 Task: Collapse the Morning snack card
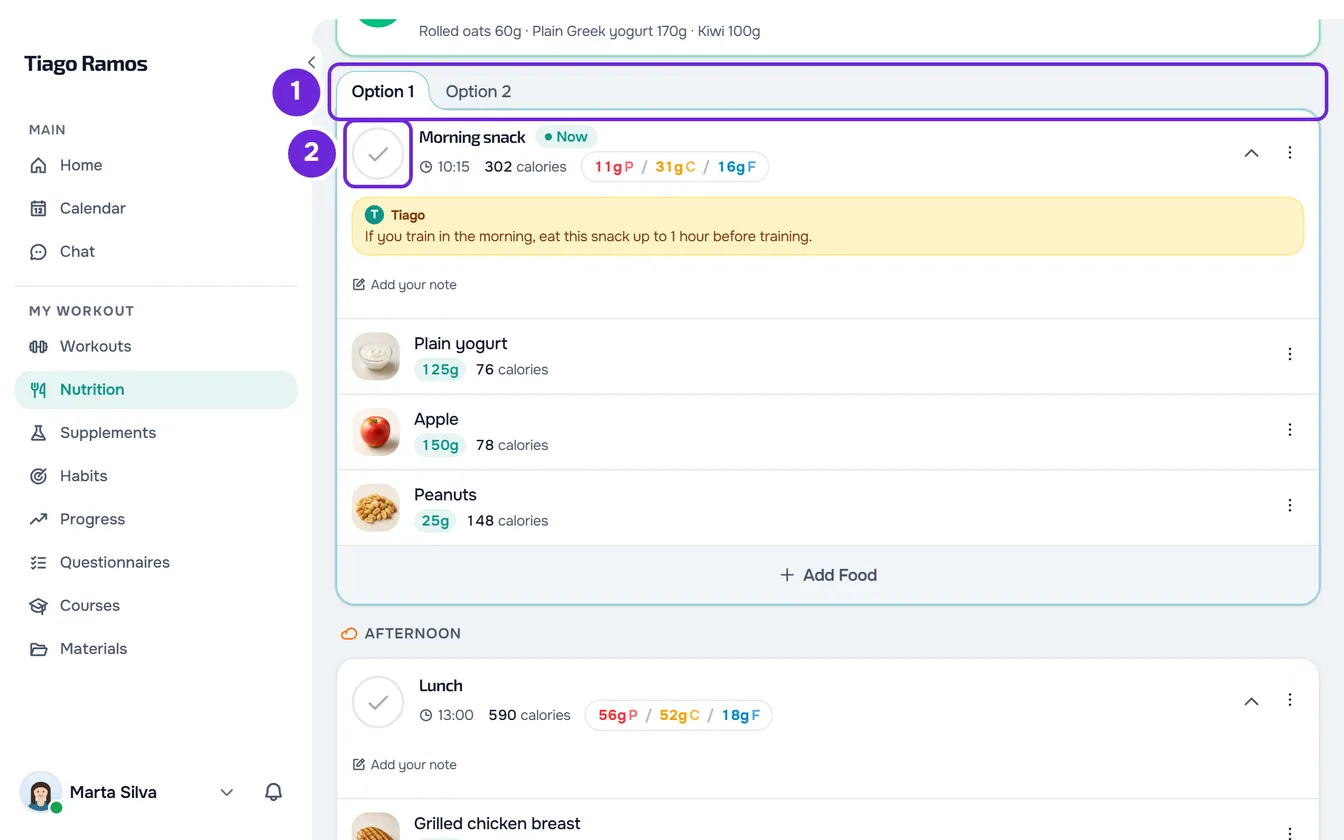click(x=1251, y=153)
